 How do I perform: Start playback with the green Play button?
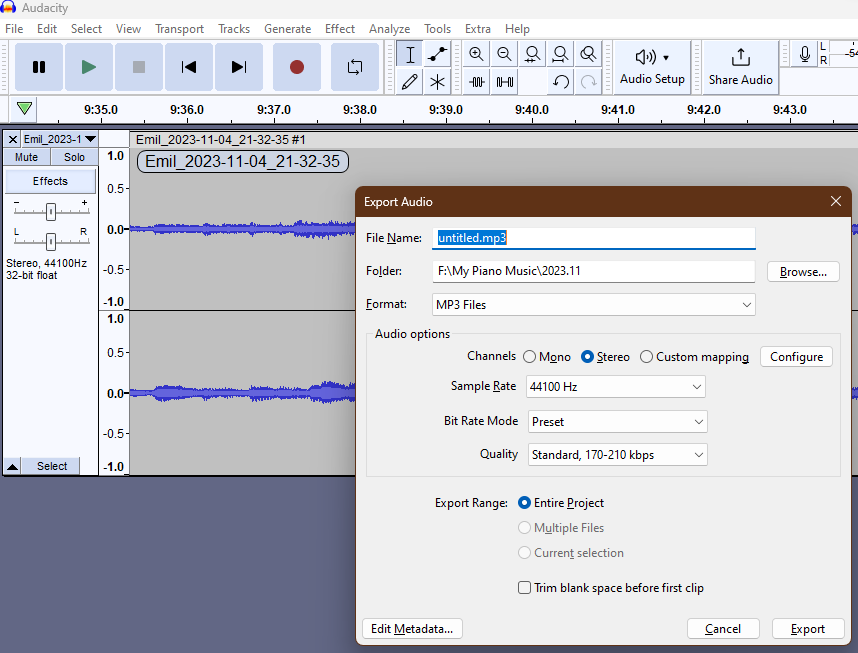[89, 67]
